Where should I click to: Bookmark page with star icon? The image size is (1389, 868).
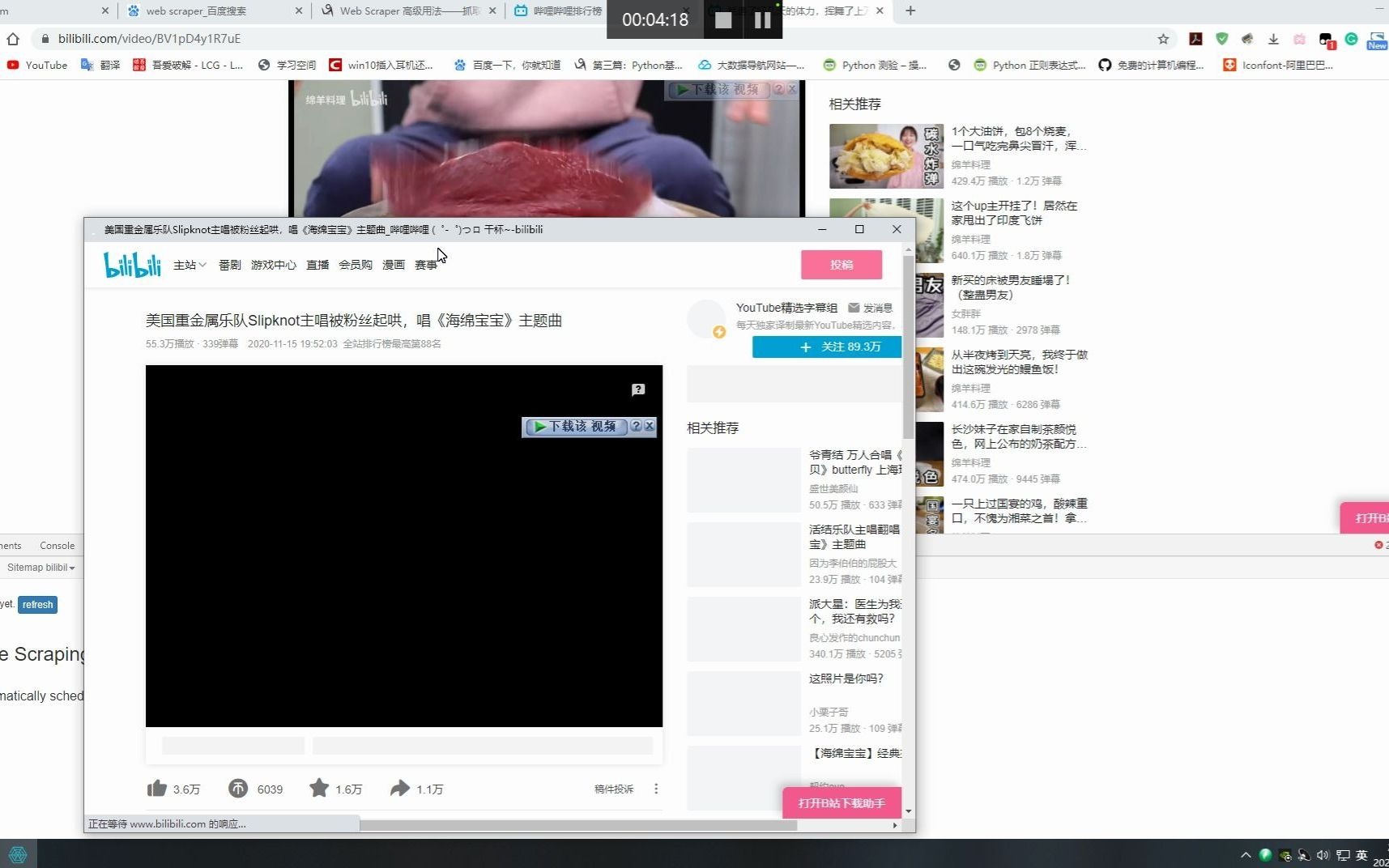tap(1163, 39)
